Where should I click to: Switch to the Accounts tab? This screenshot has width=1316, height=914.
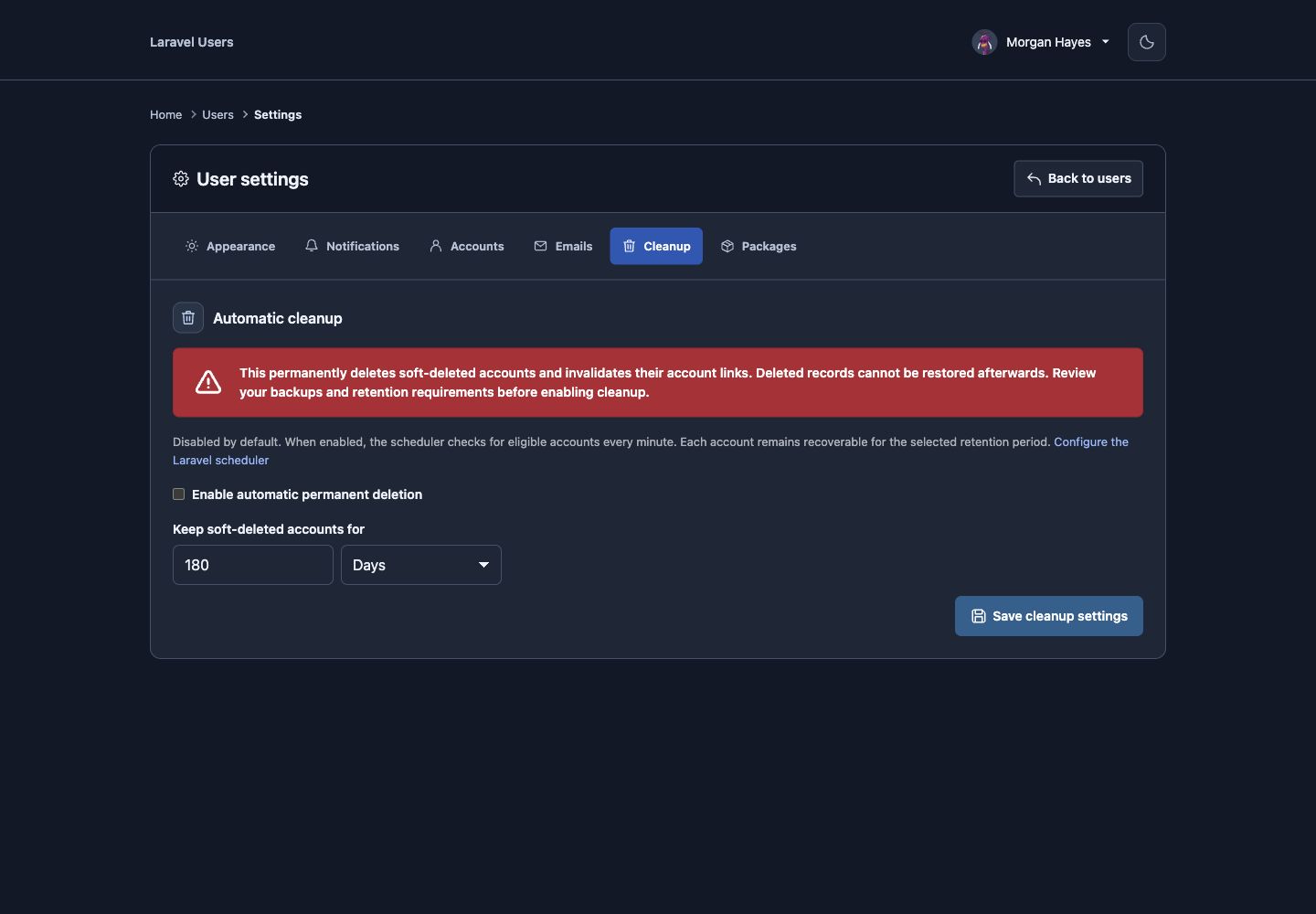(467, 246)
